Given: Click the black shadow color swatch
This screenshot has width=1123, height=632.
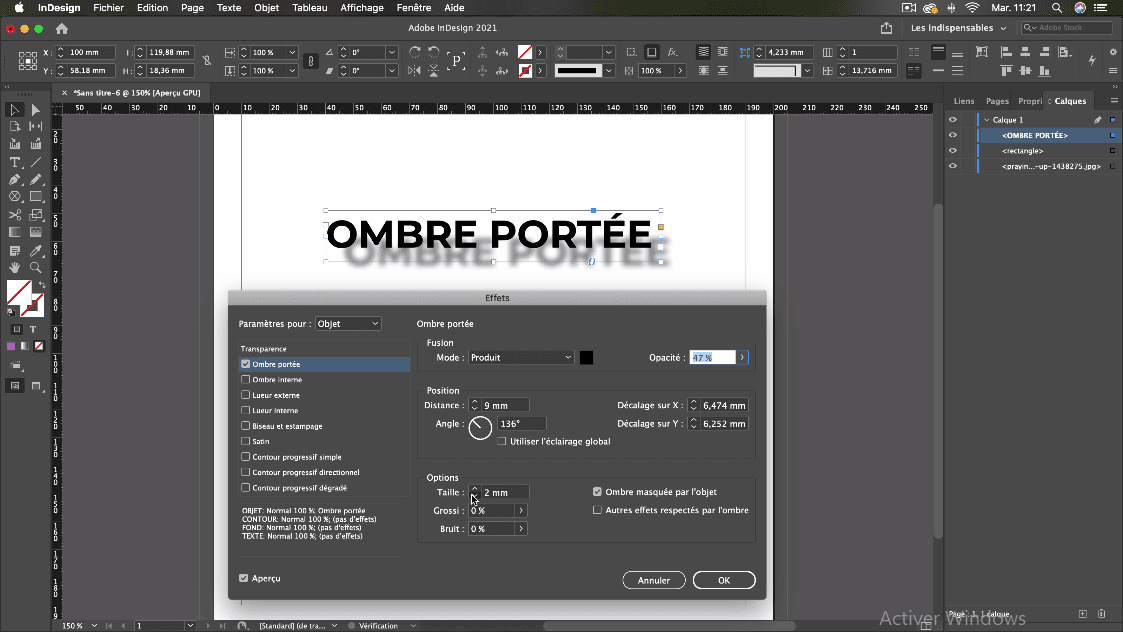Looking at the screenshot, I should coord(587,358).
